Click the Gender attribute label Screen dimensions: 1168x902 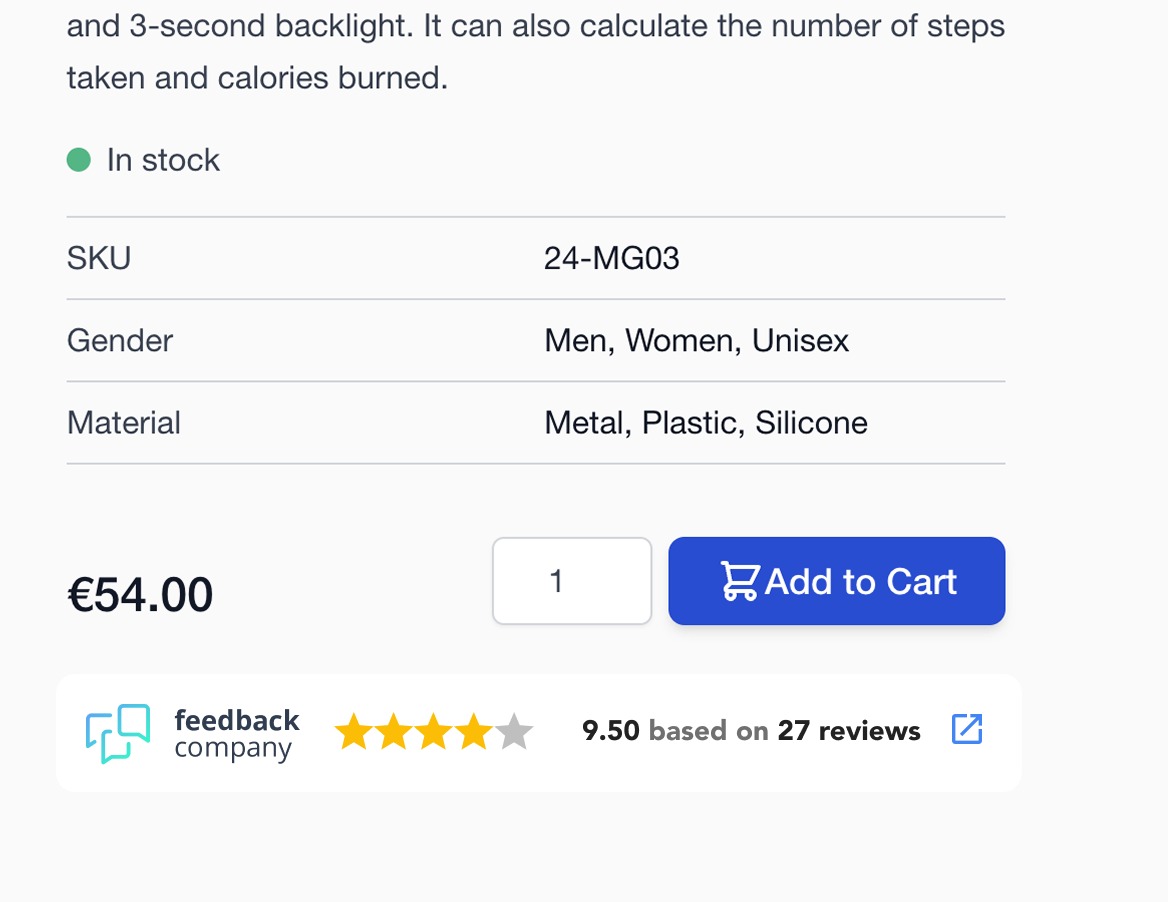click(120, 341)
